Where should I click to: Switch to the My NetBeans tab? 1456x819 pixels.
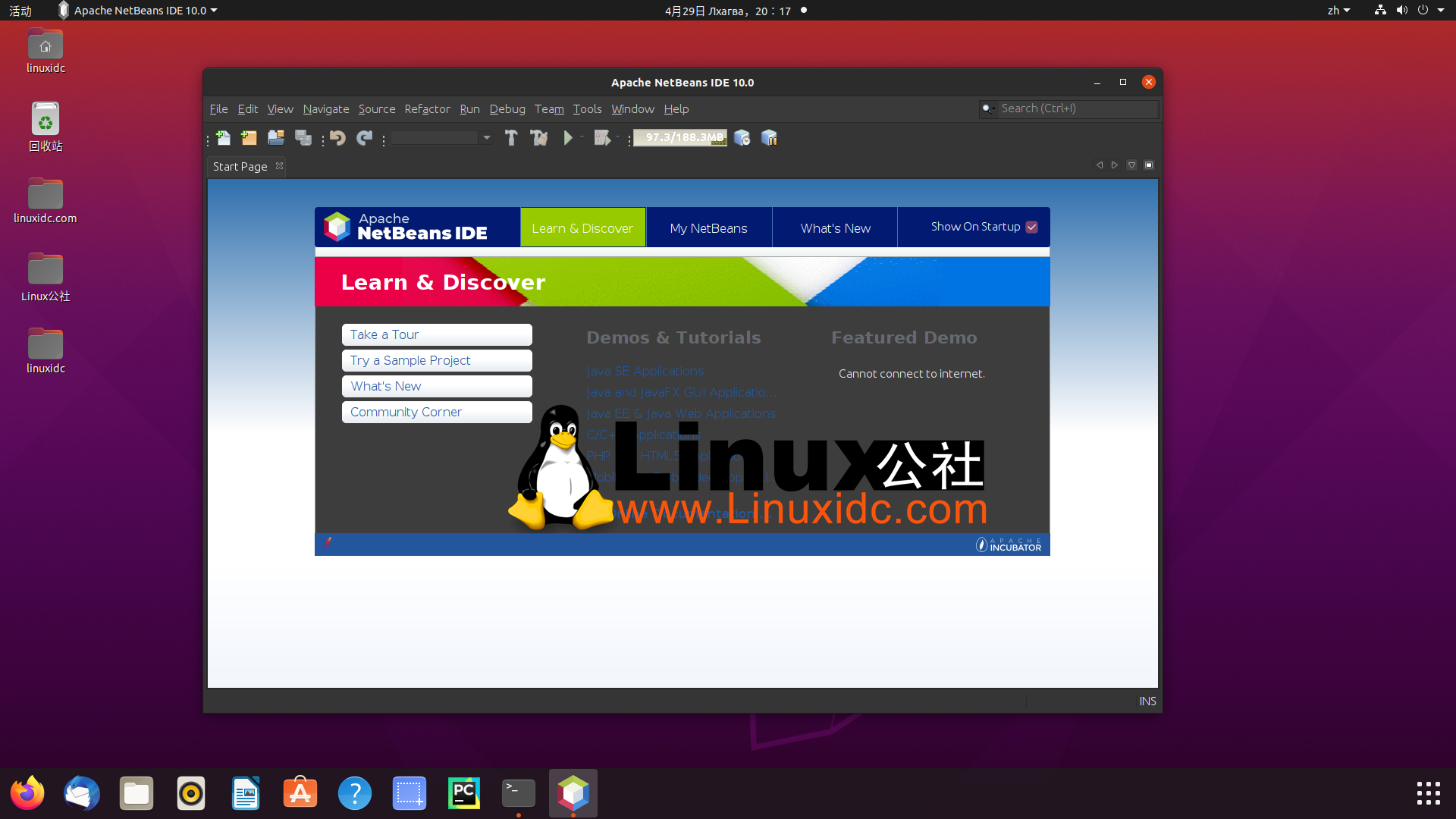(708, 227)
